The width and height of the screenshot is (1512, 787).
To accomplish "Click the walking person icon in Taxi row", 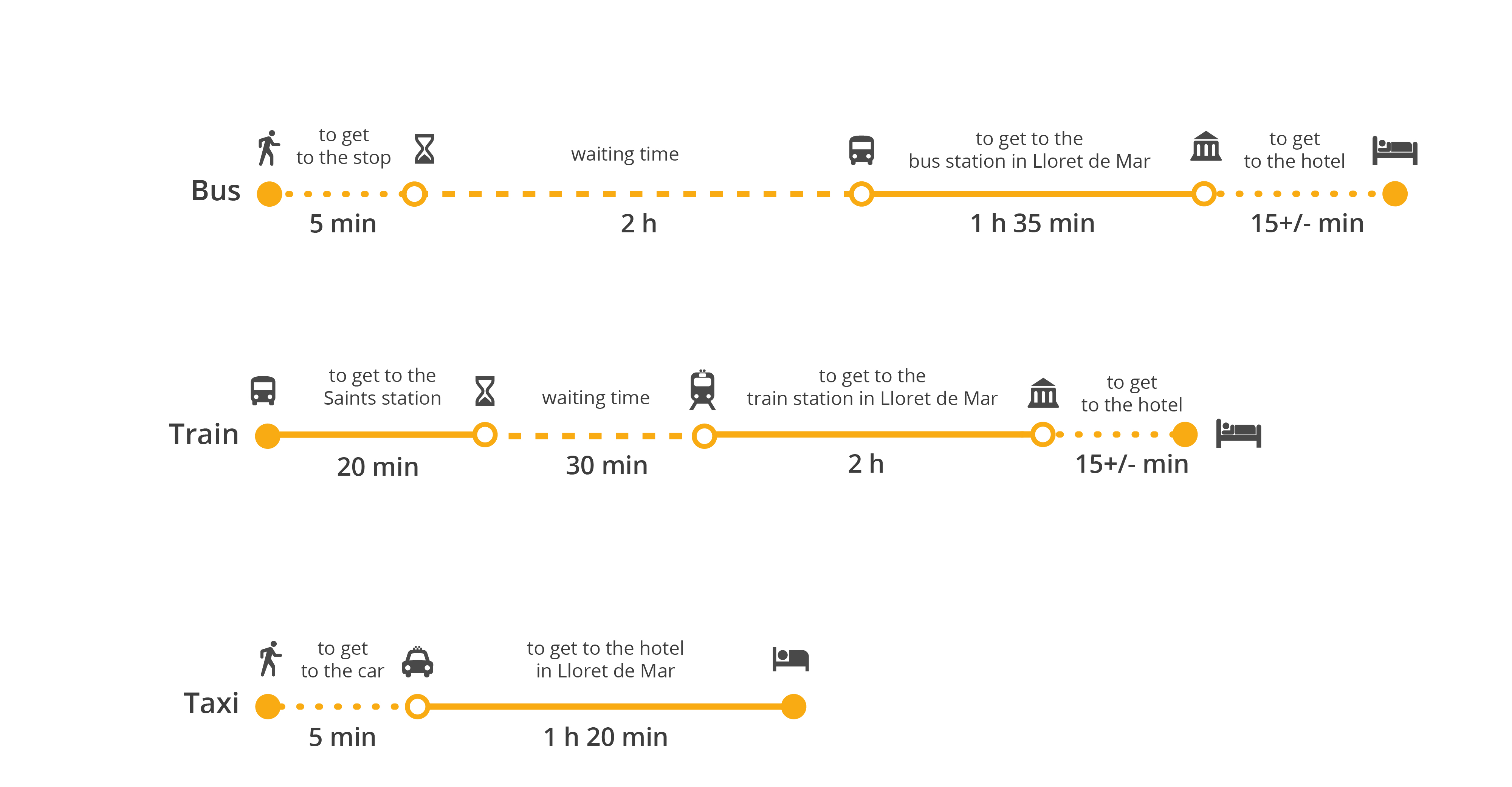I will click(271, 659).
